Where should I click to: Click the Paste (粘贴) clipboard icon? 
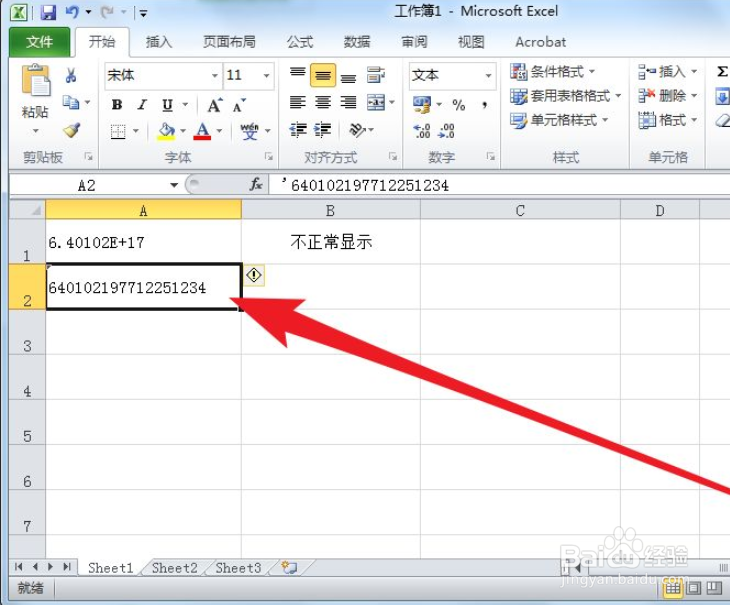[x=35, y=81]
